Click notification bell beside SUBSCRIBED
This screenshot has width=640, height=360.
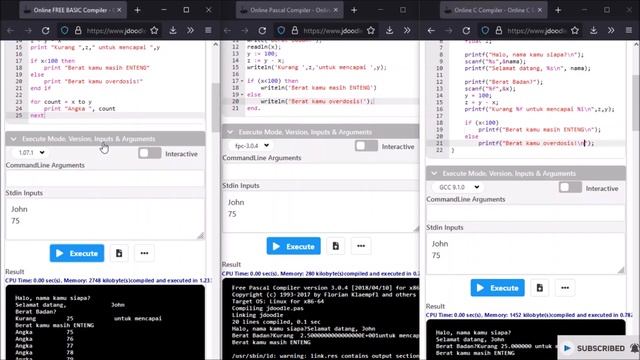point(635,348)
